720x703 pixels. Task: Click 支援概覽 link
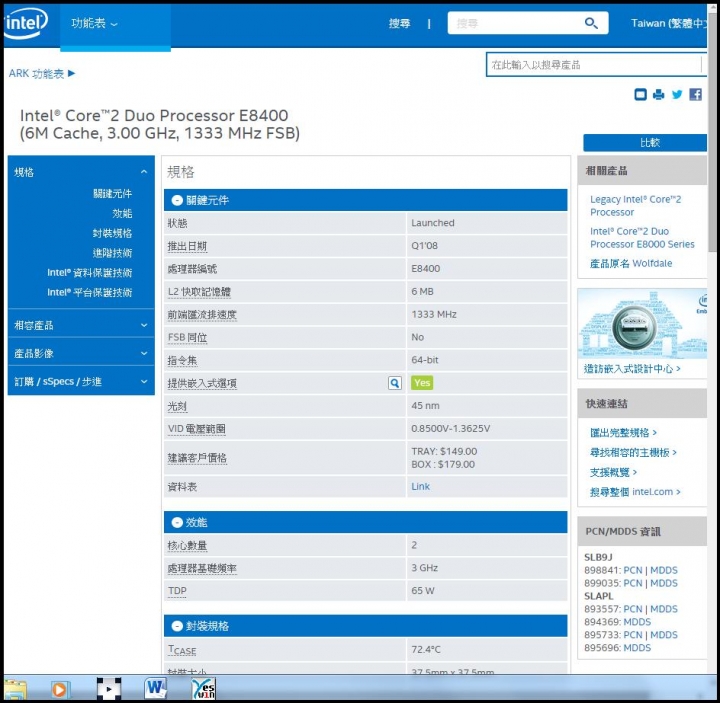pyautogui.click(x=613, y=472)
